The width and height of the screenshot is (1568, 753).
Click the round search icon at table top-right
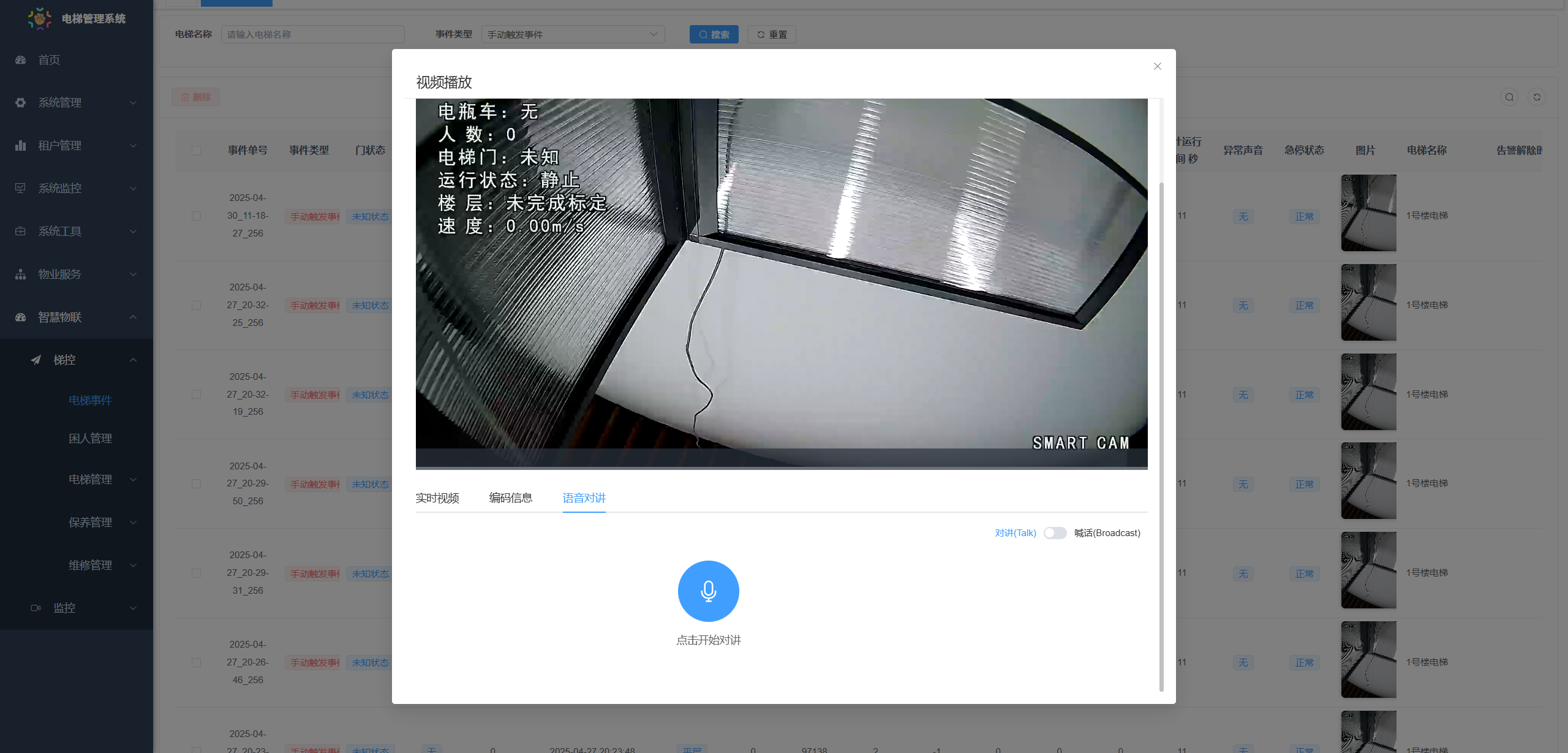pos(1509,97)
